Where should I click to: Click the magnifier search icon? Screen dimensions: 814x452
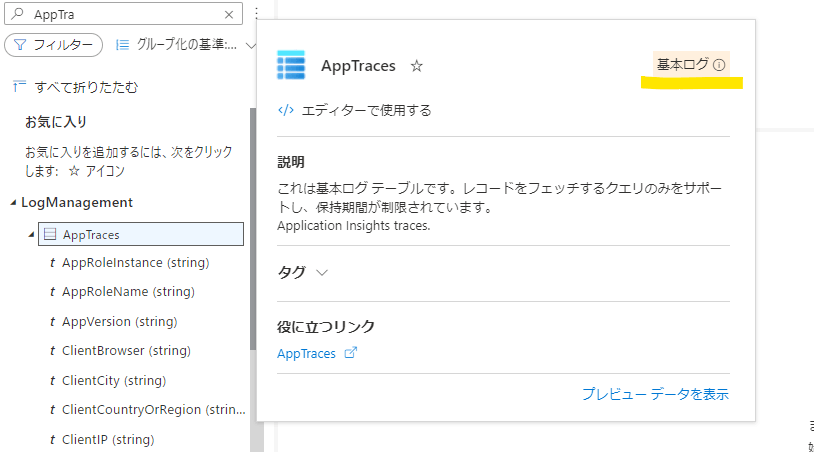(x=18, y=14)
